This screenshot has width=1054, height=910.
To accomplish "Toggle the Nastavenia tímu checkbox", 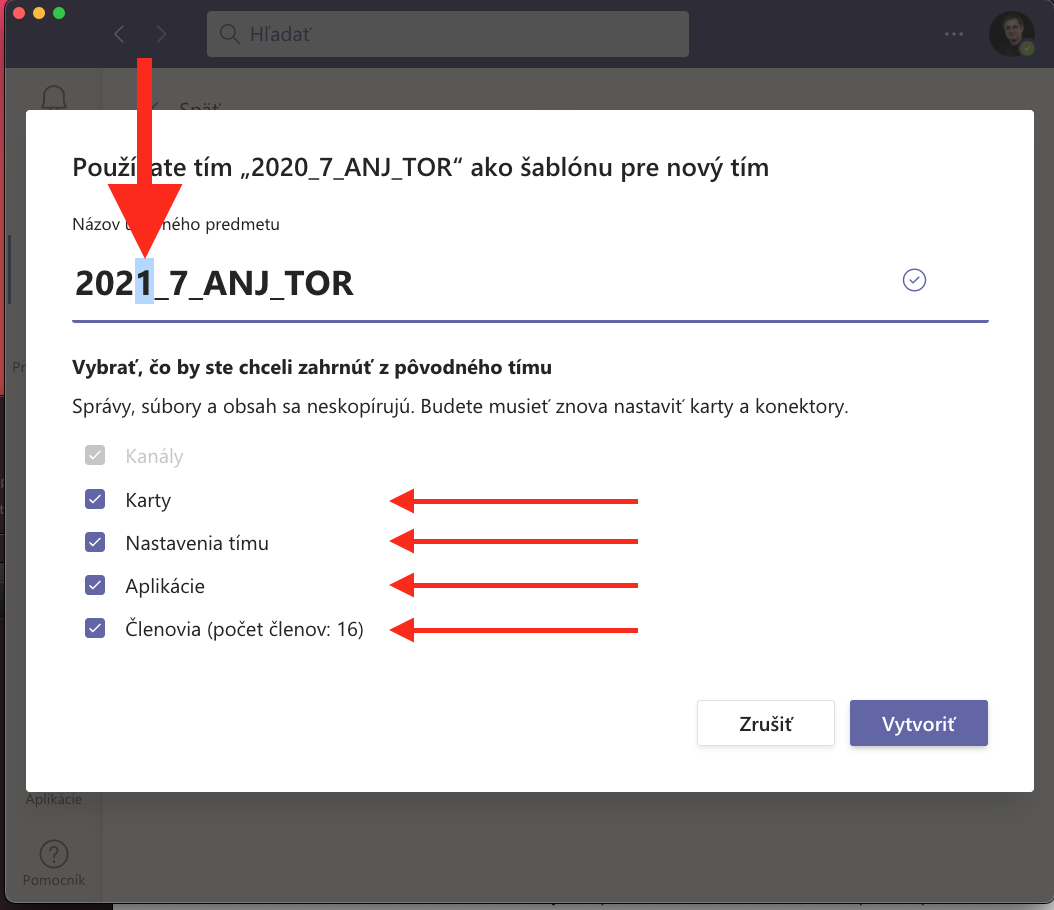I will (95, 543).
